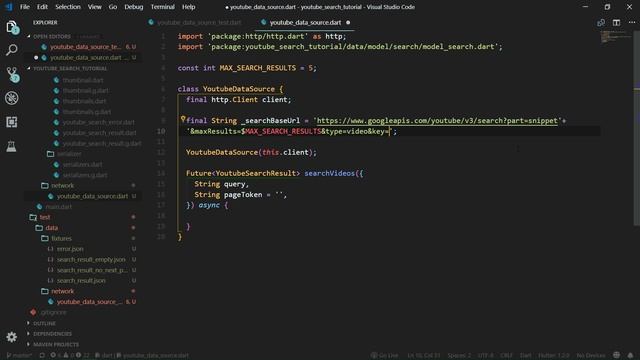Image resolution: width=640 pixels, height=360 pixels.
Task: Click the errors and warnings count in status bar
Action: (x=69, y=356)
